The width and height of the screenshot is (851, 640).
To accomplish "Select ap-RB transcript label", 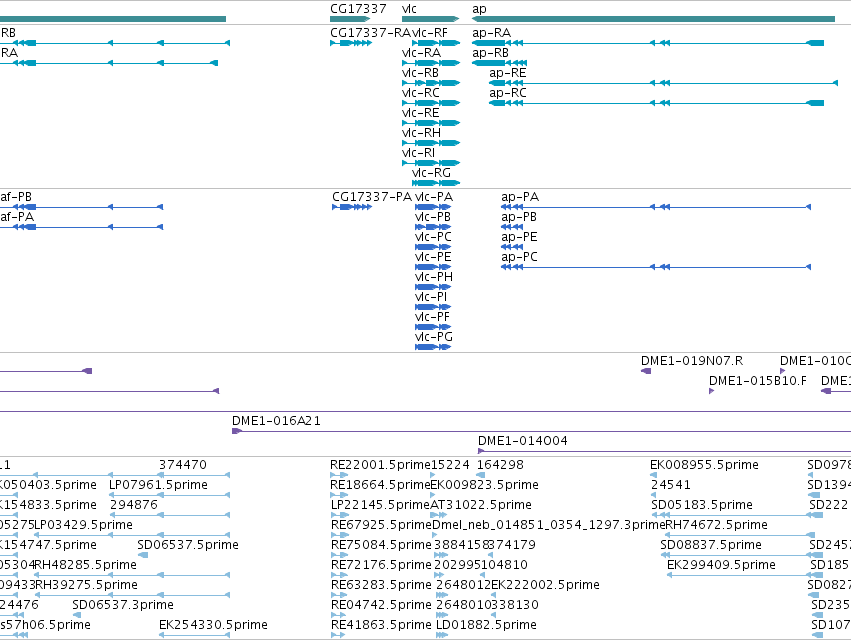I will click(x=491, y=53).
